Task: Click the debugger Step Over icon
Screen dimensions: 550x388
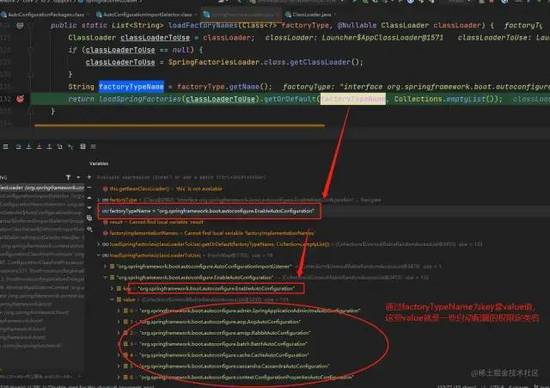Action: pos(19,147)
